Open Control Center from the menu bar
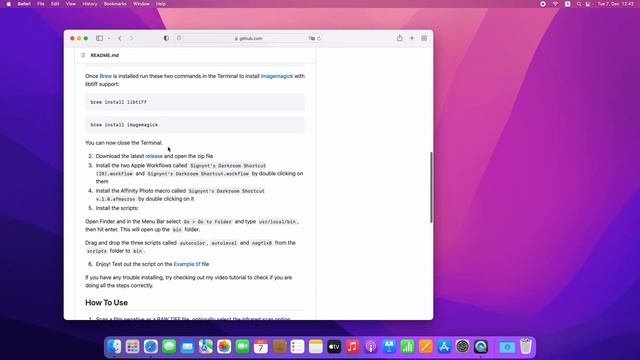This screenshot has height=360, width=640. (x=588, y=4)
